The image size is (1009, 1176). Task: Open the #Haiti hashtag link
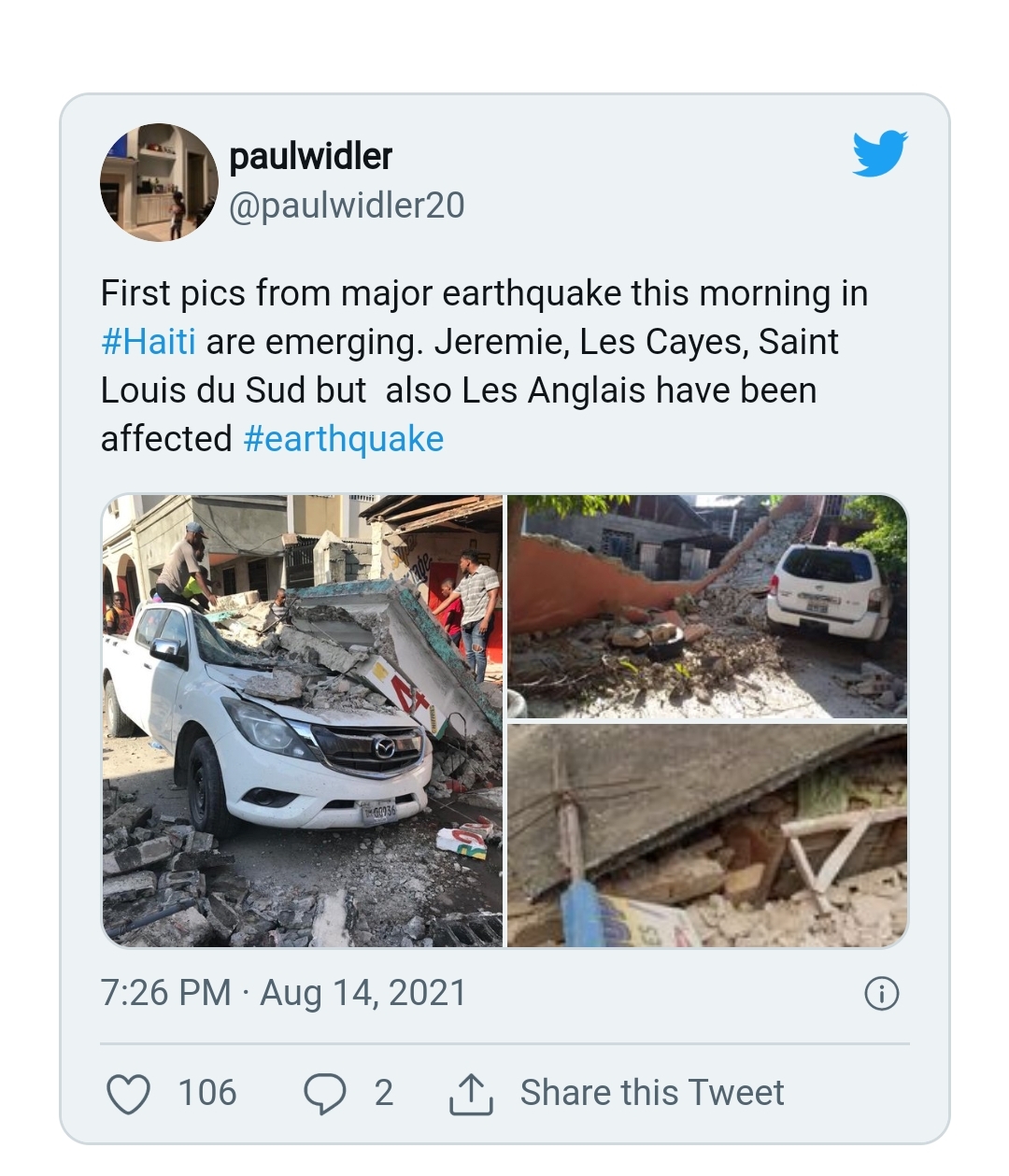(149, 342)
